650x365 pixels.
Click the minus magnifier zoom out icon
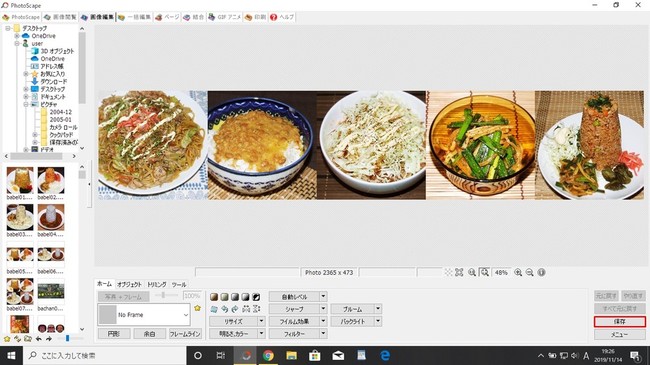[x=529, y=273]
